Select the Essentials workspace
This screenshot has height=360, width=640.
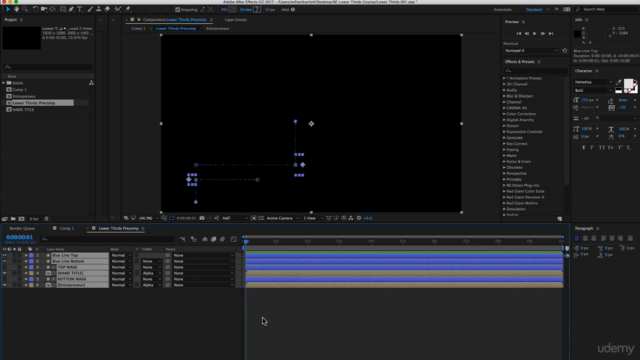click(x=503, y=9)
